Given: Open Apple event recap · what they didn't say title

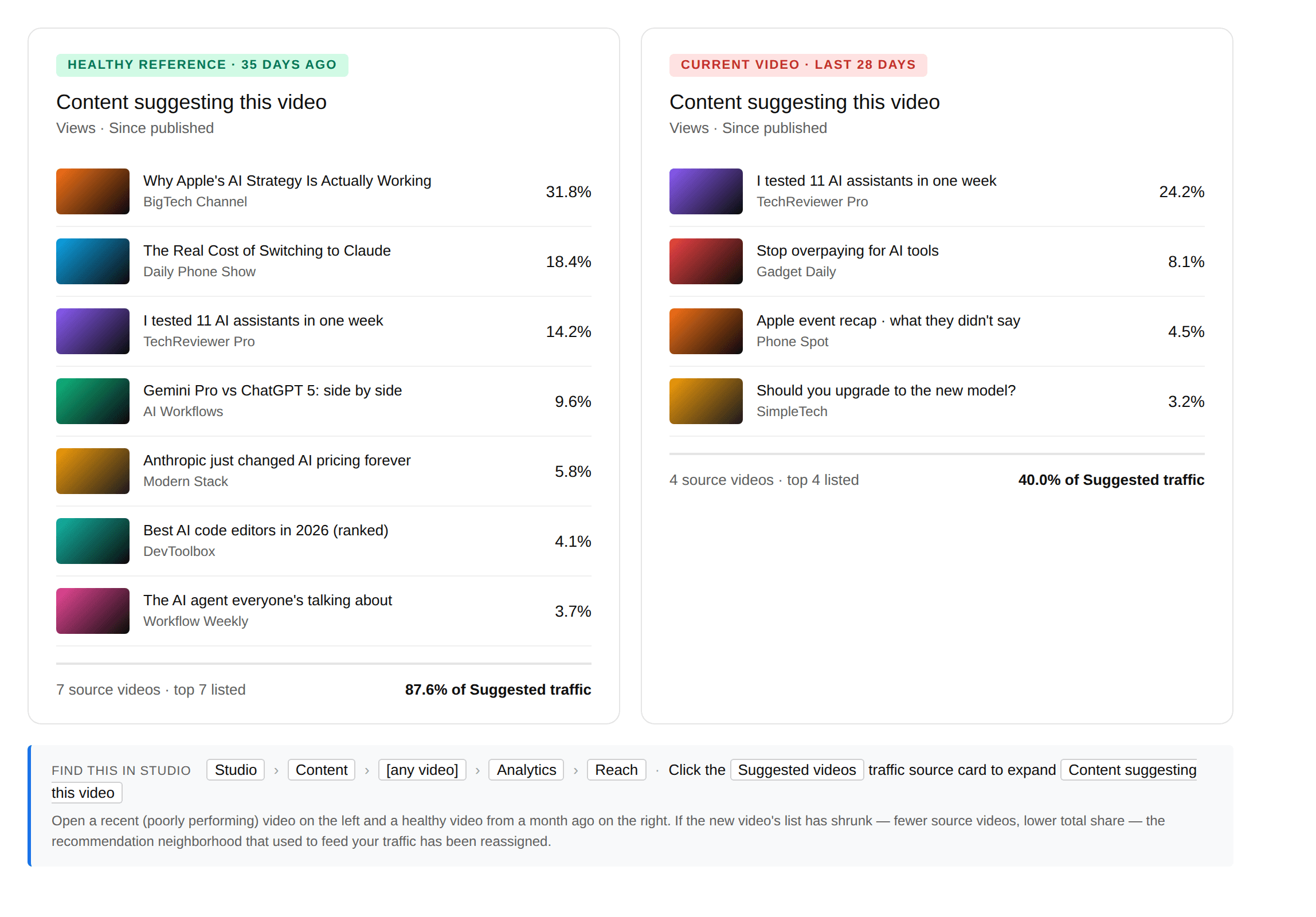Looking at the screenshot, I should pos(888,320).
